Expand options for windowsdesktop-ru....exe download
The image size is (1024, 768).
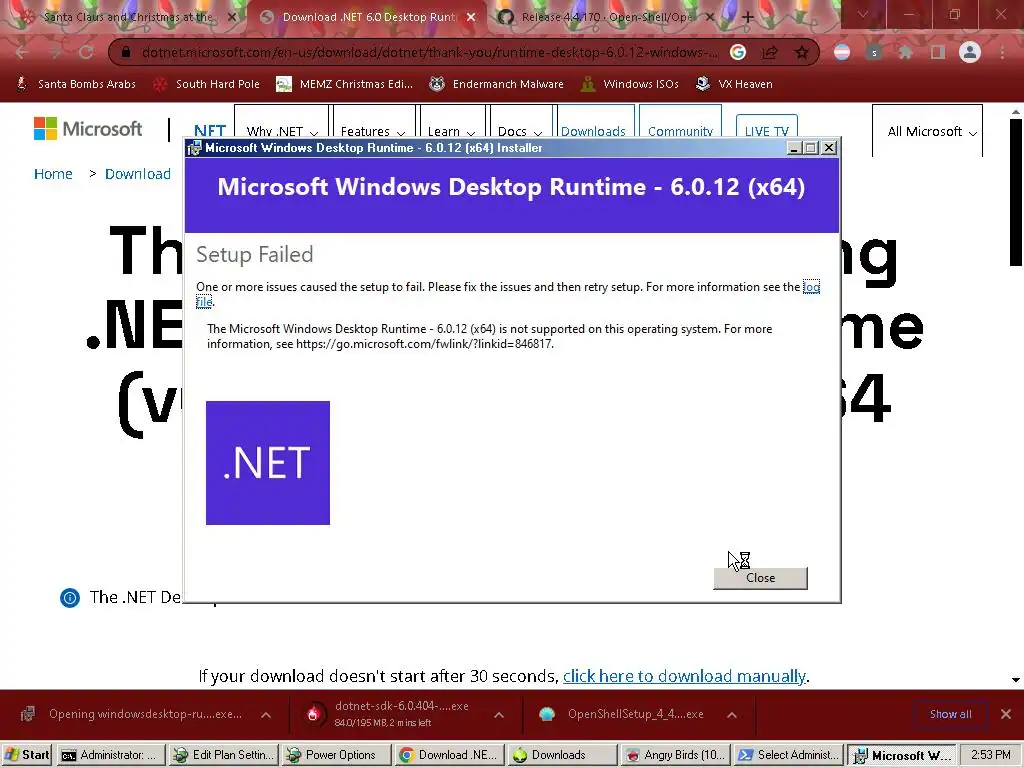(x=266, y=715)
